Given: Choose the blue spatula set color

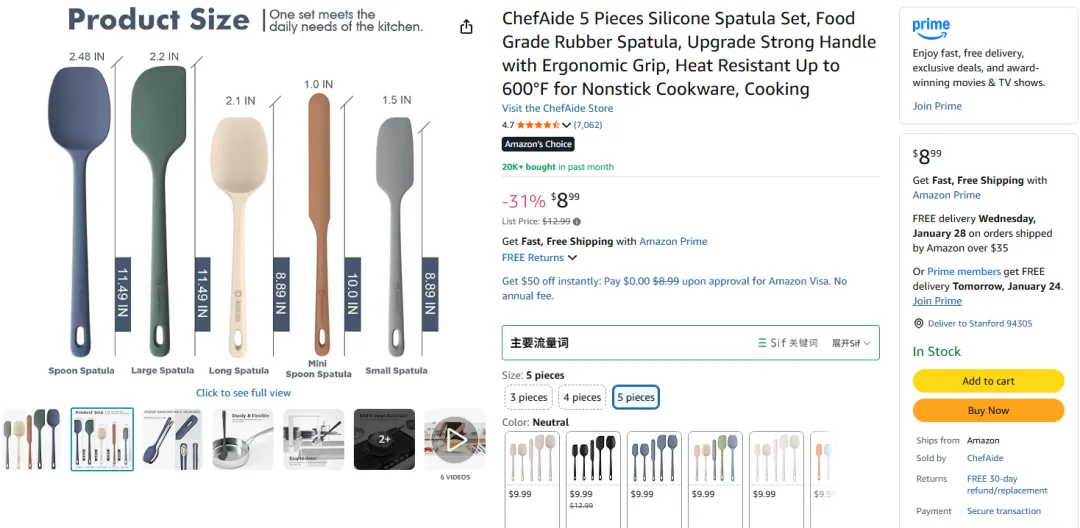Looking at the screenshot, I should click(x=654, y=460).
